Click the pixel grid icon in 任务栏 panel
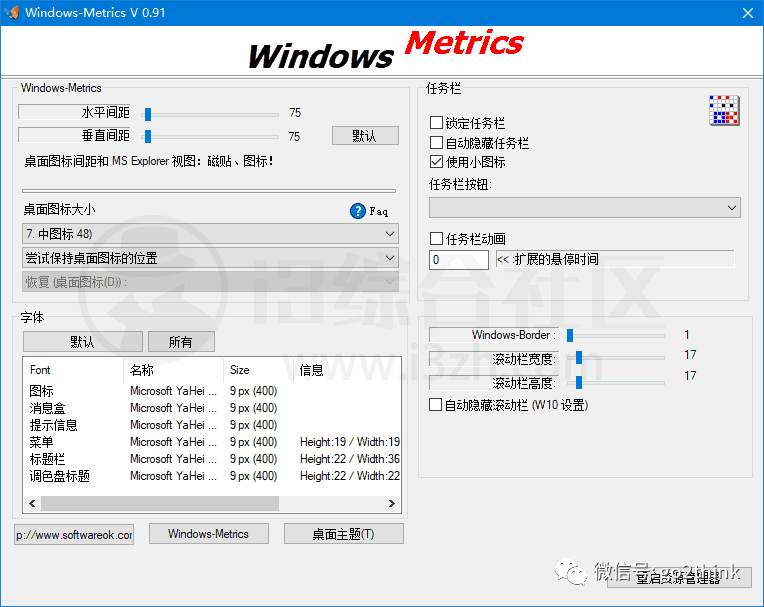Image resolution: width=764 pixels, height=607 pixels. (724, 111)
